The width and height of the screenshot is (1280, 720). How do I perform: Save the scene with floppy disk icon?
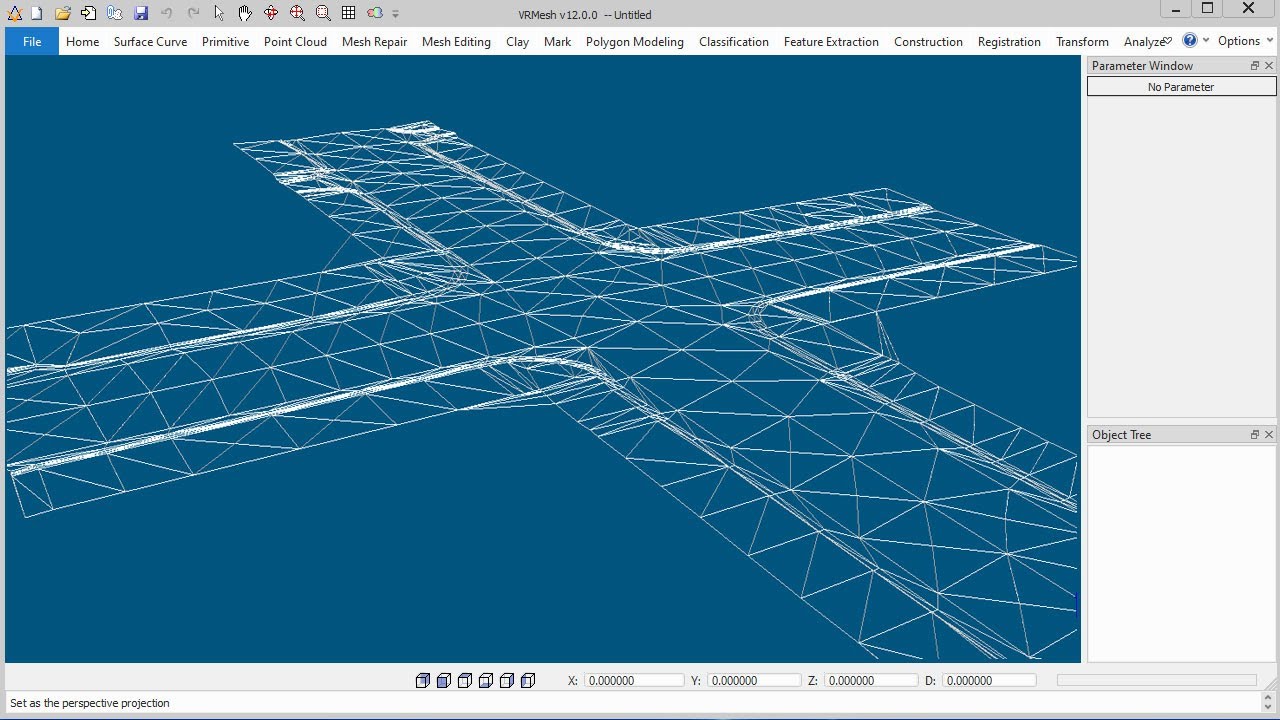(x=141, y=13)
